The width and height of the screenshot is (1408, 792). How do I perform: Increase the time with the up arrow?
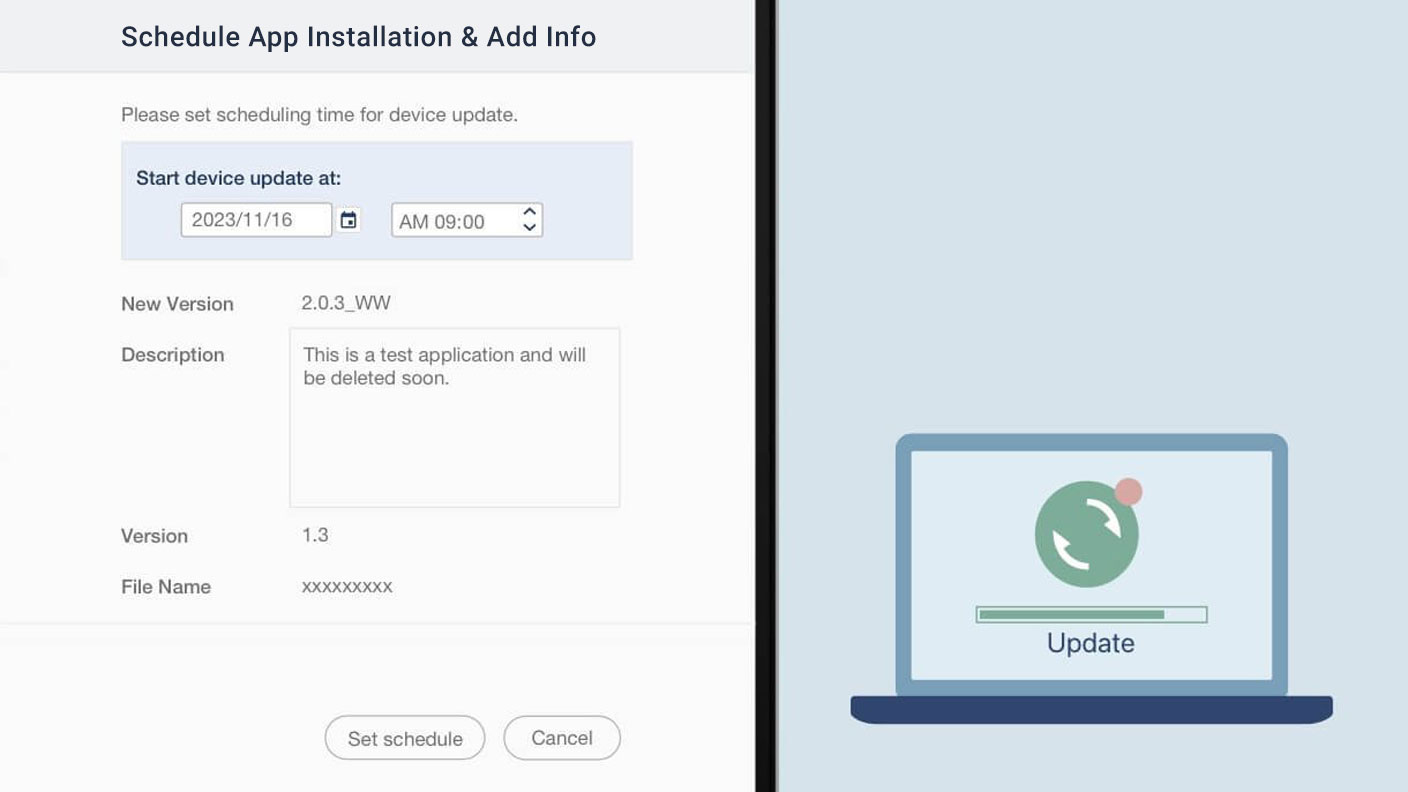(530, 212)
